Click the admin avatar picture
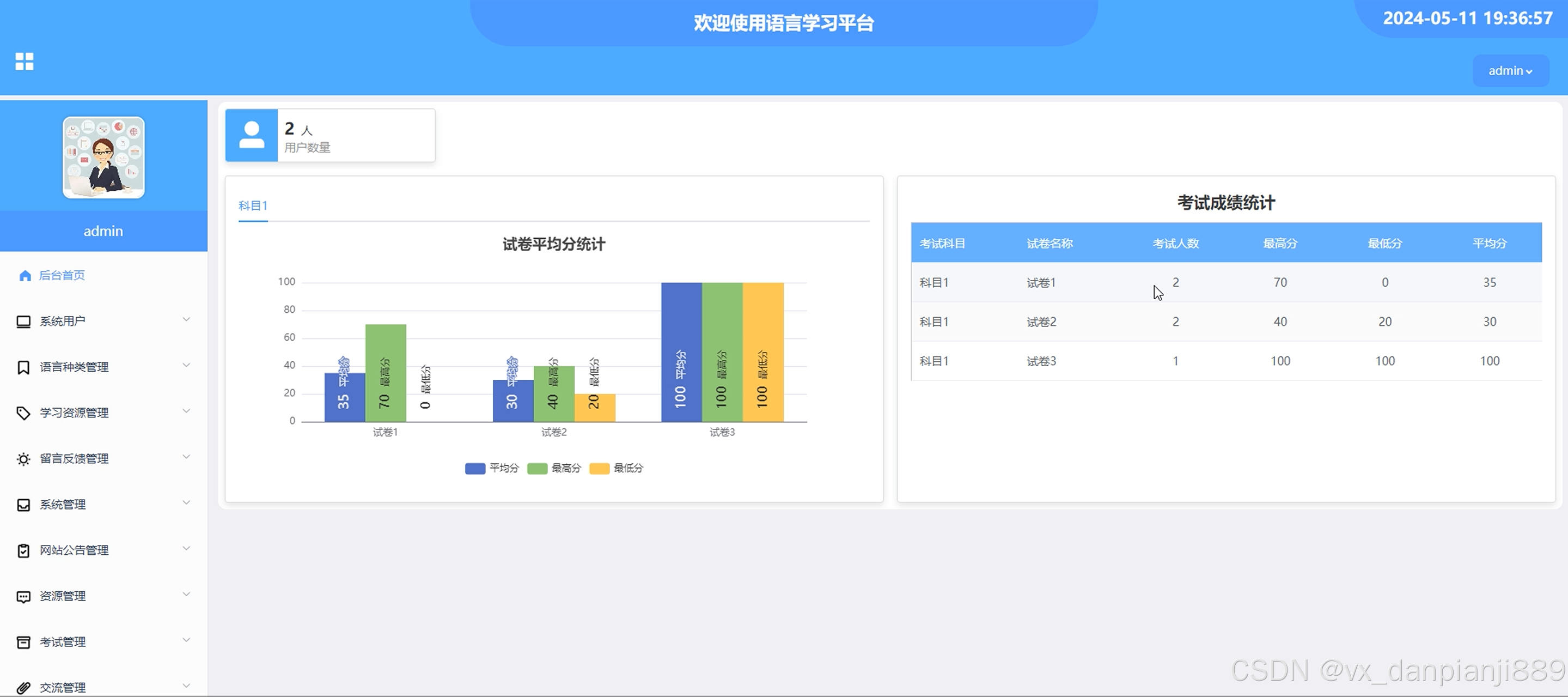 point(103,158)
